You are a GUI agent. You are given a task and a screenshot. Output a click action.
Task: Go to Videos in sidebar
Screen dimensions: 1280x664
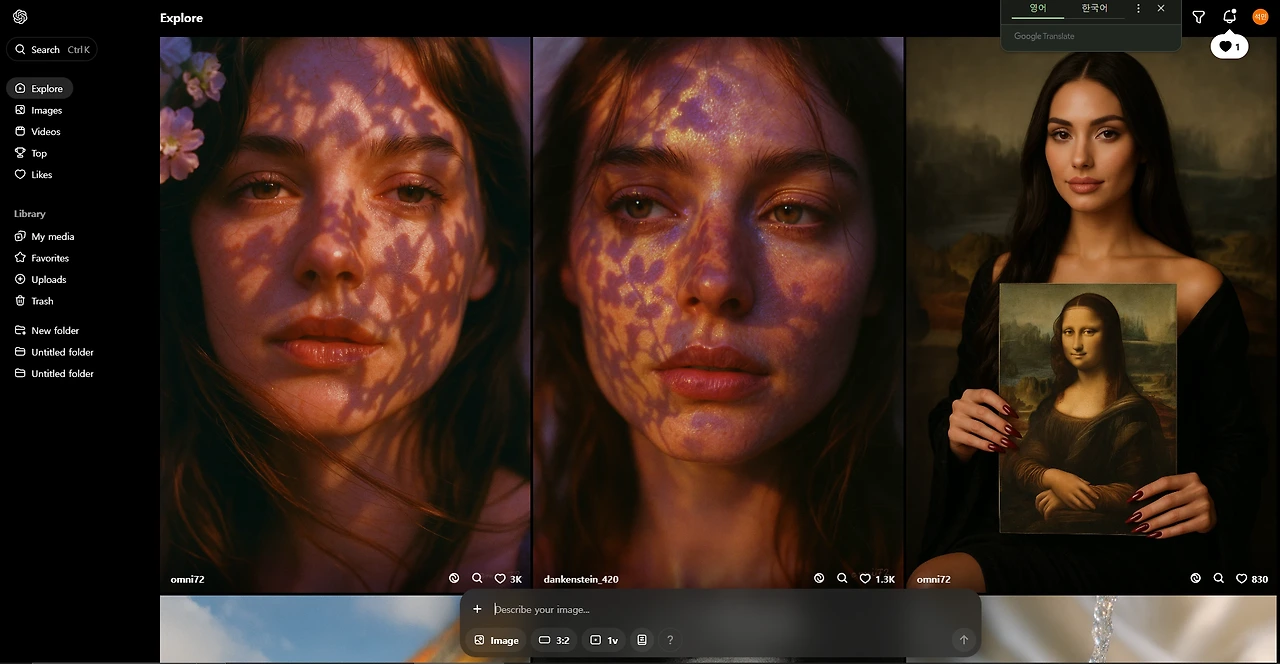38,131
